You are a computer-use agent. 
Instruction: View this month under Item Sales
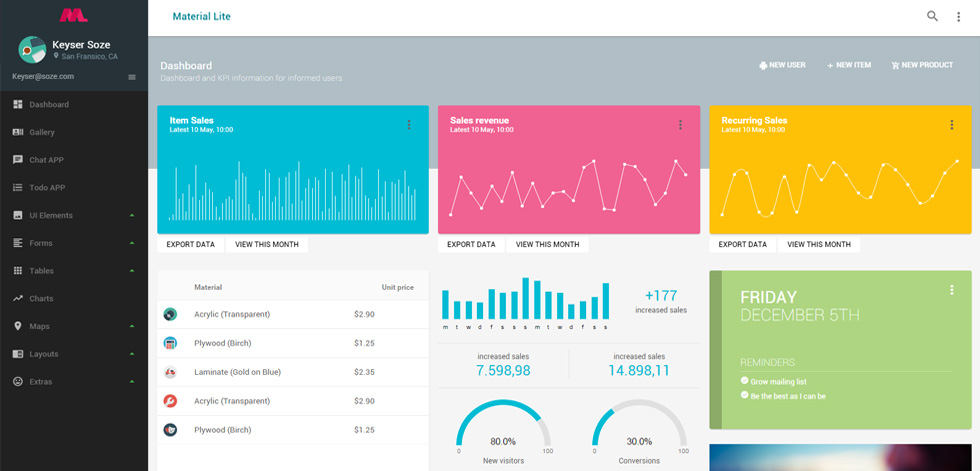click(x=267, y=244)
